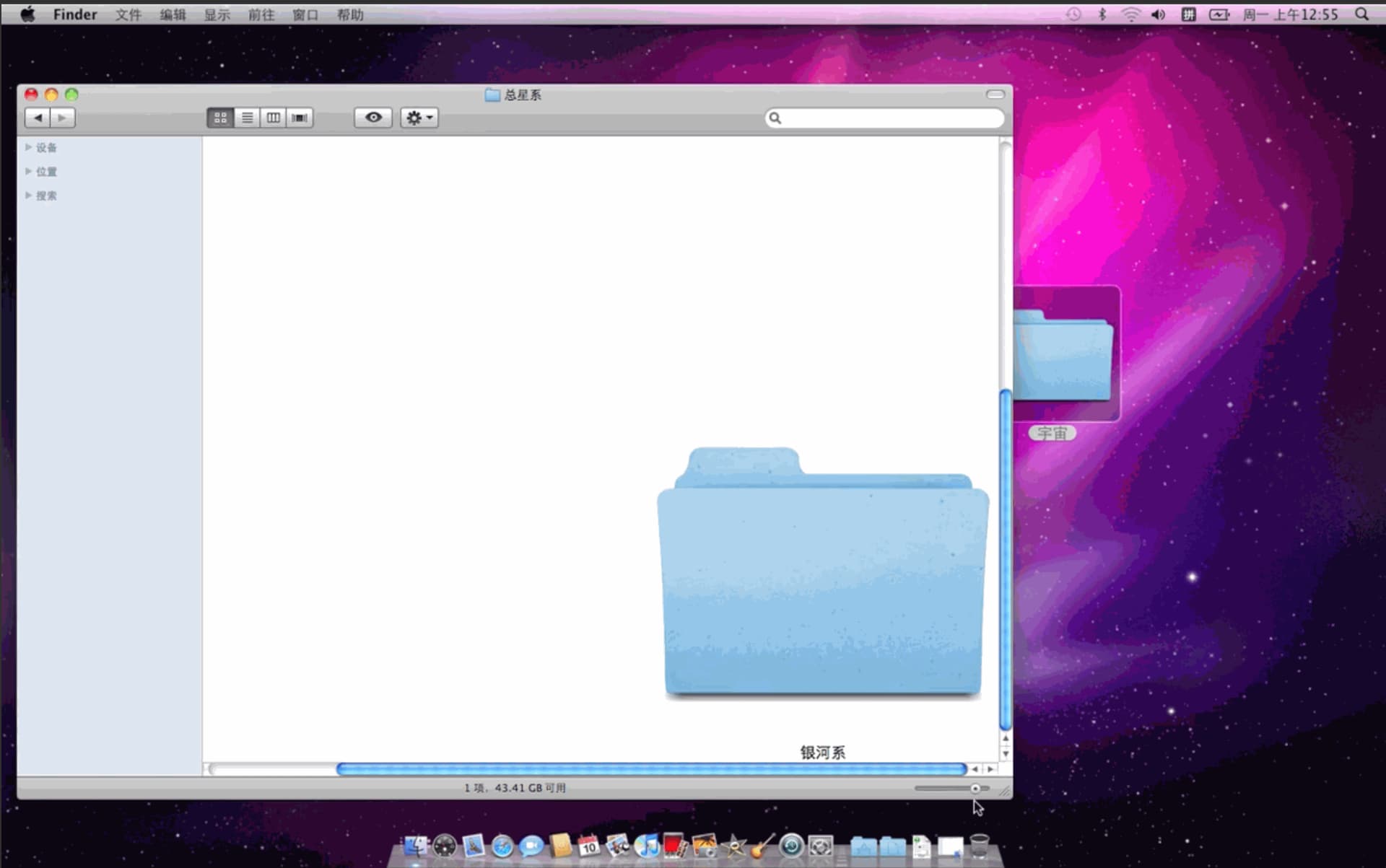Click the scroll down arrow
Image resolution: width=1386 pixels, height=868 pixels.
coord(1005,754)
